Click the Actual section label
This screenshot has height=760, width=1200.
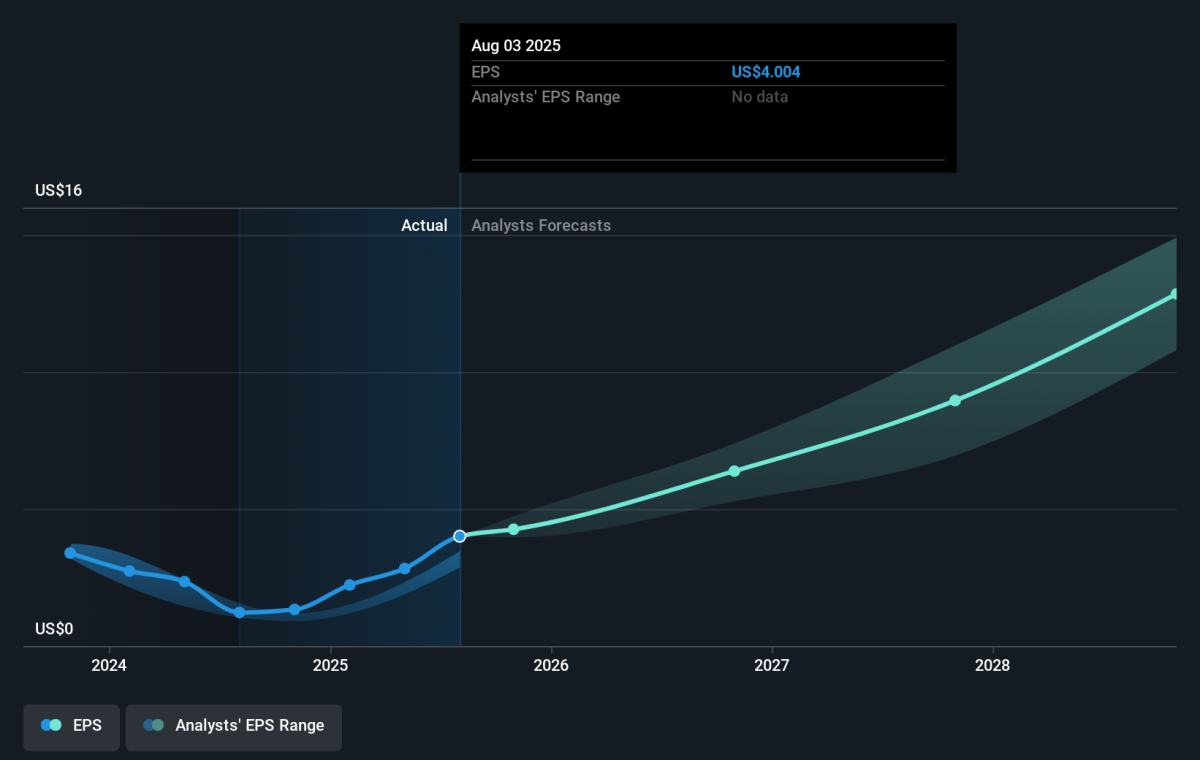click(x=424, y=226)
